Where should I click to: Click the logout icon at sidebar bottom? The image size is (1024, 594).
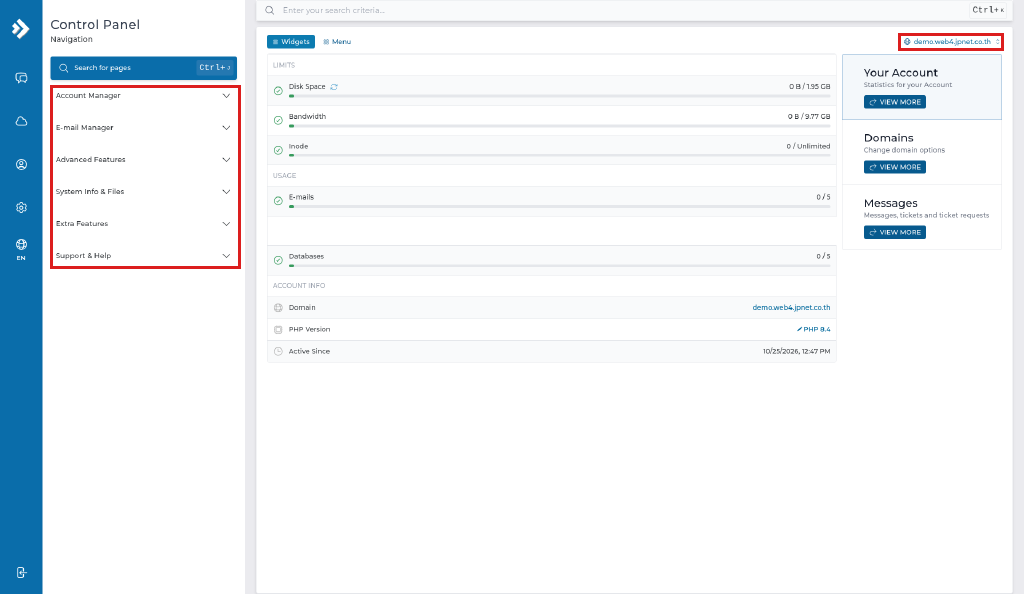click(21, 572)
